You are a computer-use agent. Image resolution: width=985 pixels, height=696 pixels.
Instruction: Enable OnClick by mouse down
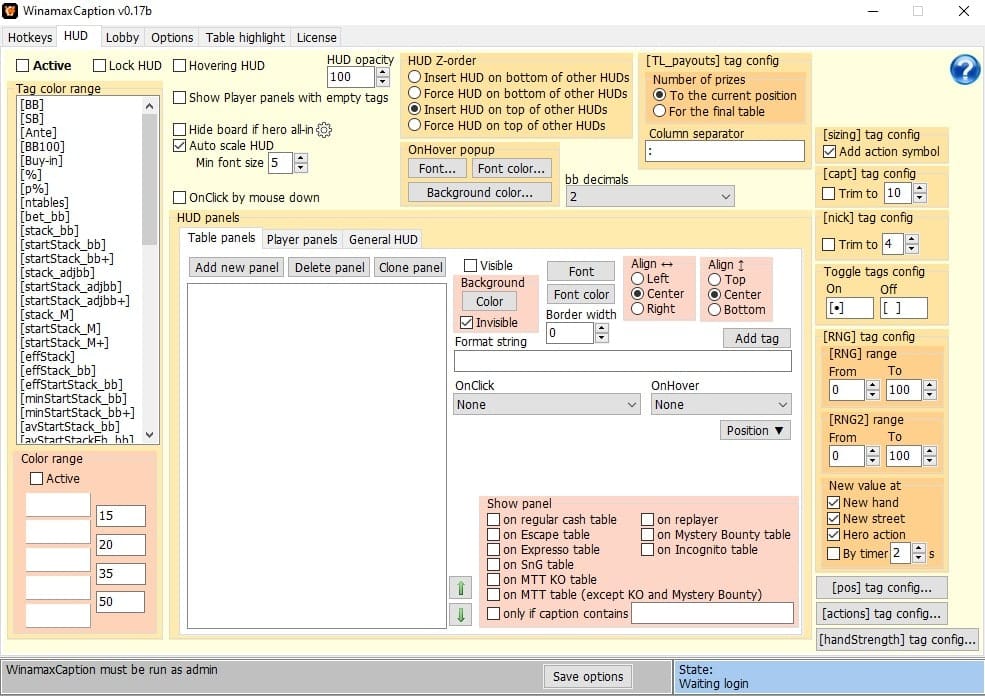[x=180, y=198]
